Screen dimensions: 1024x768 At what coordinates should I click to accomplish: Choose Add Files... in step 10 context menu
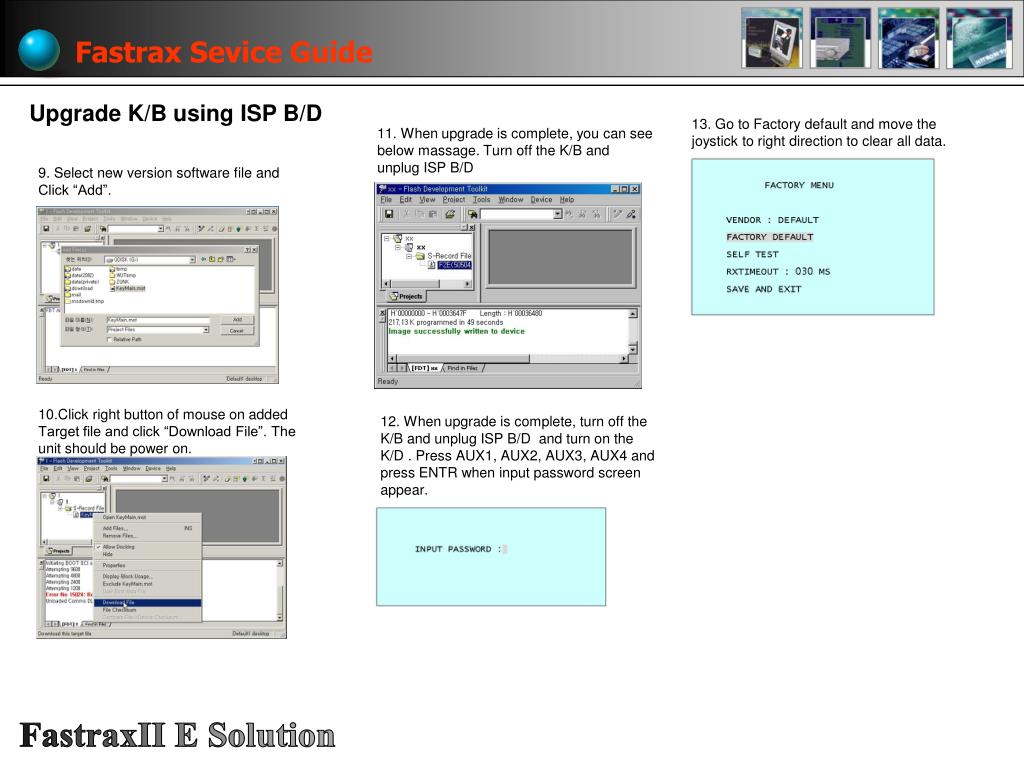148,528
